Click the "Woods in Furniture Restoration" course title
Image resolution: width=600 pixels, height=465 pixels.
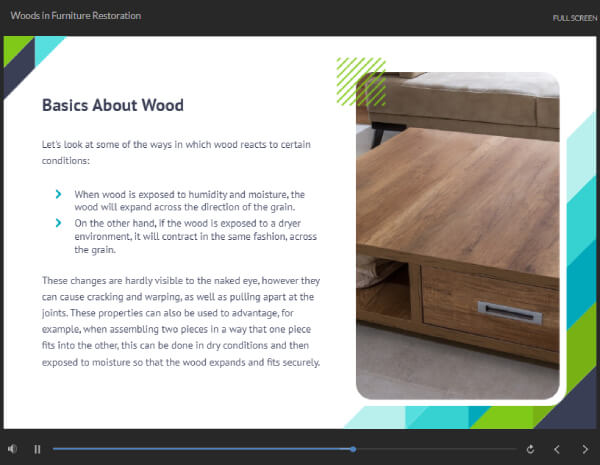pos(75,16)
